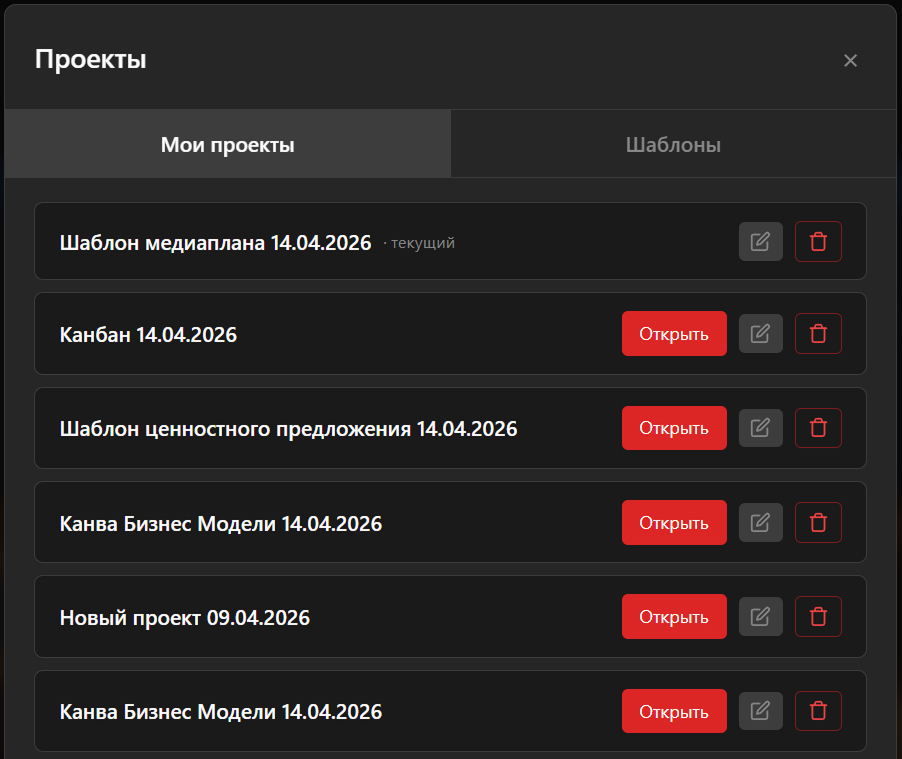
Task: Edit the Новый проект 09.04.2026 entry
Action: [x=760, y=617]
